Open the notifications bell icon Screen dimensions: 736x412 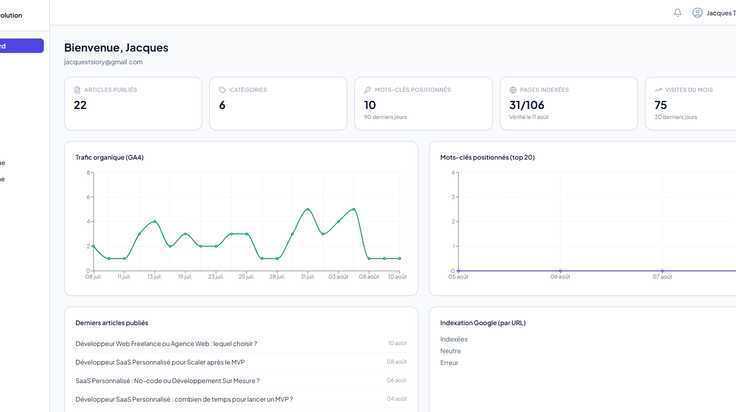(x=677, y=13)
